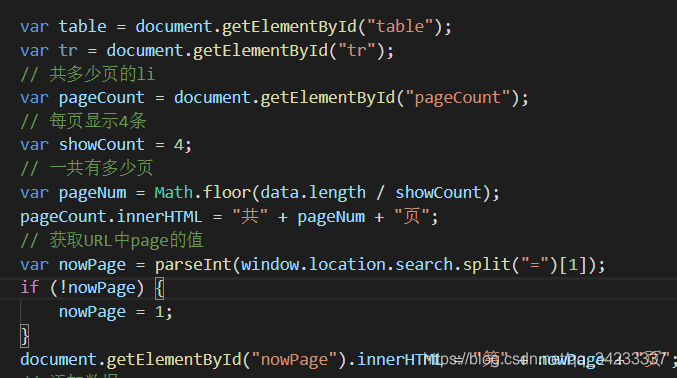Click 'showCount' in the Math.floor division
The height and width of the screenshot is (378, 677).
[438, 193]
